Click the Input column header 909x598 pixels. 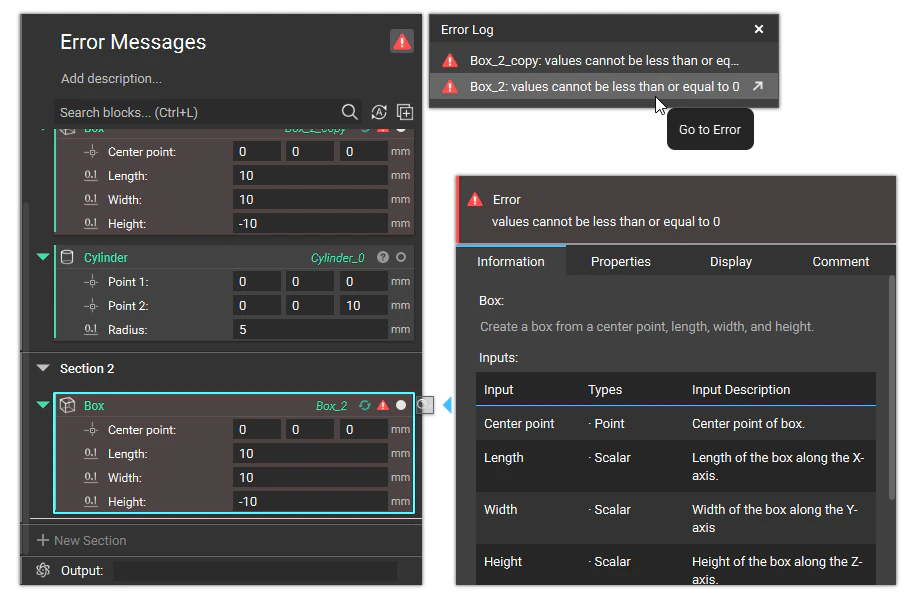click(499, 389)
